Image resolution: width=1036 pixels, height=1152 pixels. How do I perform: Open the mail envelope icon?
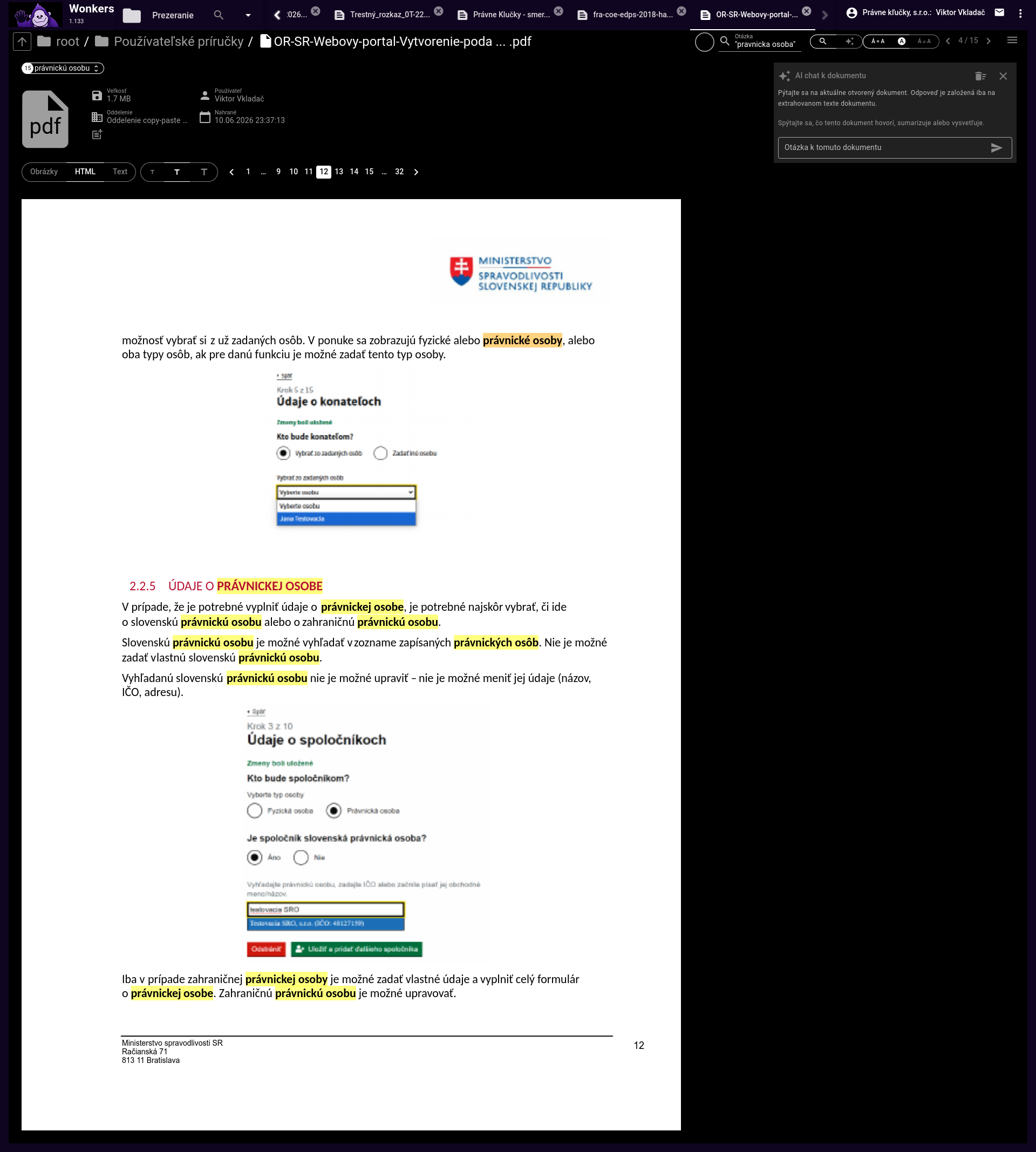click(999, 12)
